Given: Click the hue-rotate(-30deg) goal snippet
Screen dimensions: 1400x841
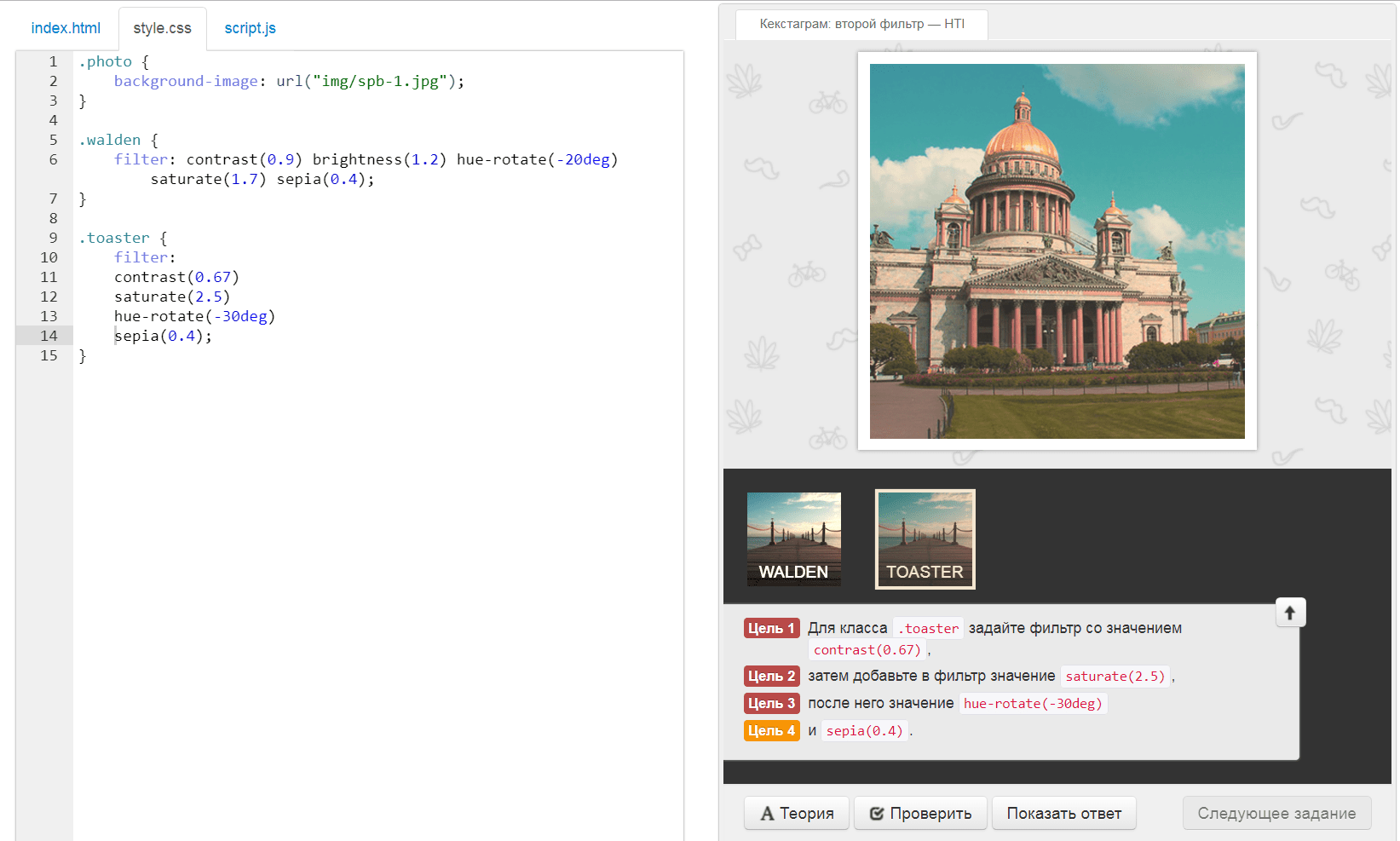Looking at the screenshot, I should 1033,703.
